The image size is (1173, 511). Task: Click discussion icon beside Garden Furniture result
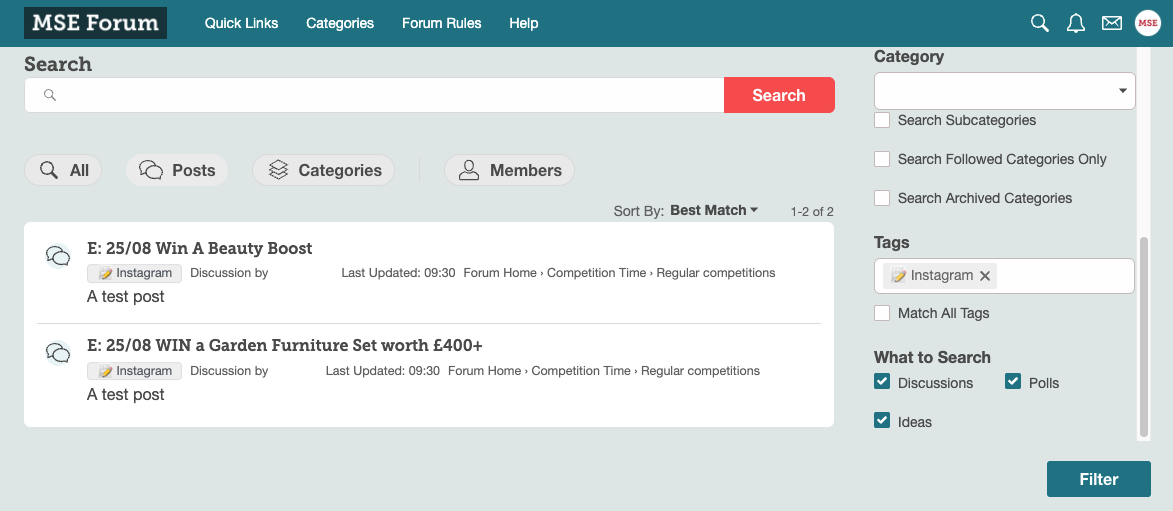click(x=58, y=353)
